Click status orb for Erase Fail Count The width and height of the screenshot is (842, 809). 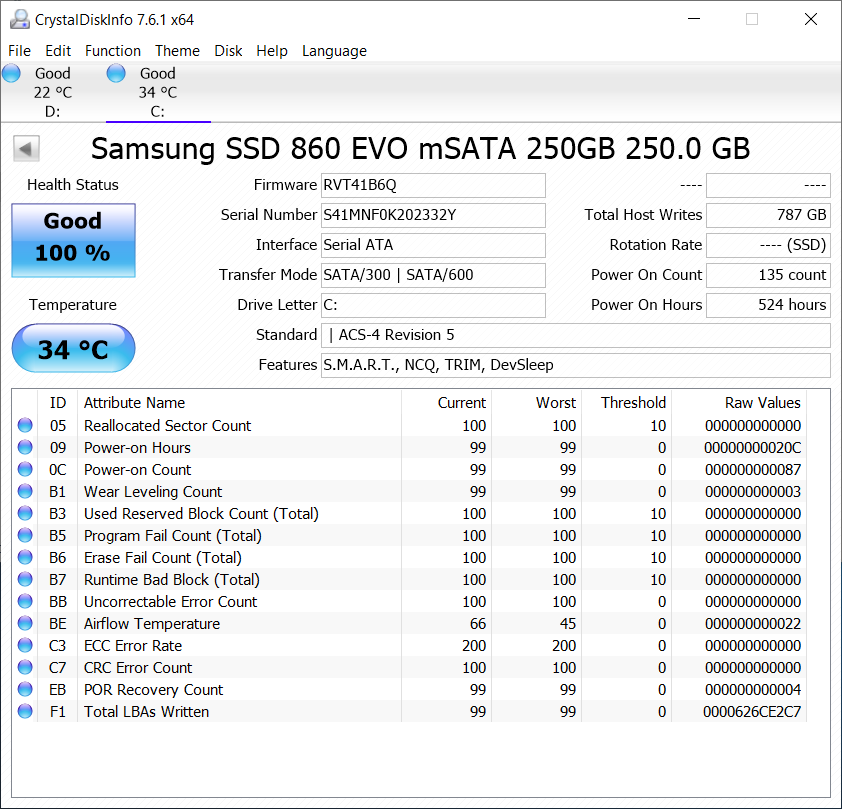pos(25,557)
